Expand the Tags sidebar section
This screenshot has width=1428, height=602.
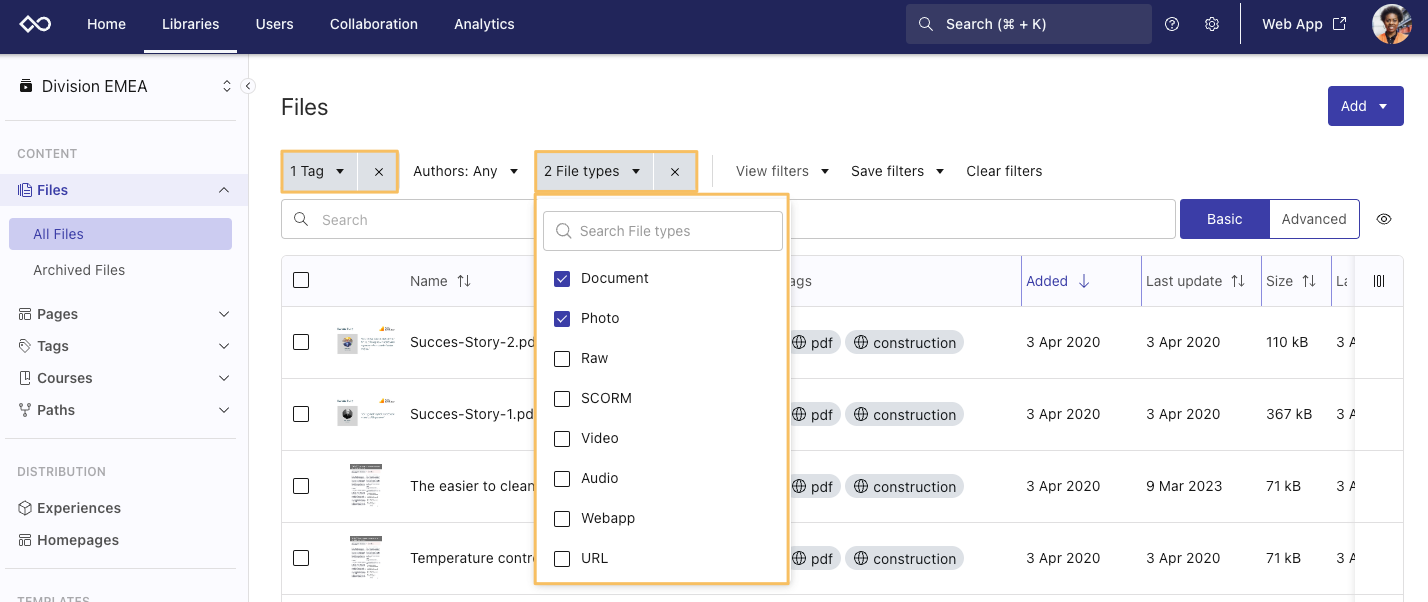[224, 346]
